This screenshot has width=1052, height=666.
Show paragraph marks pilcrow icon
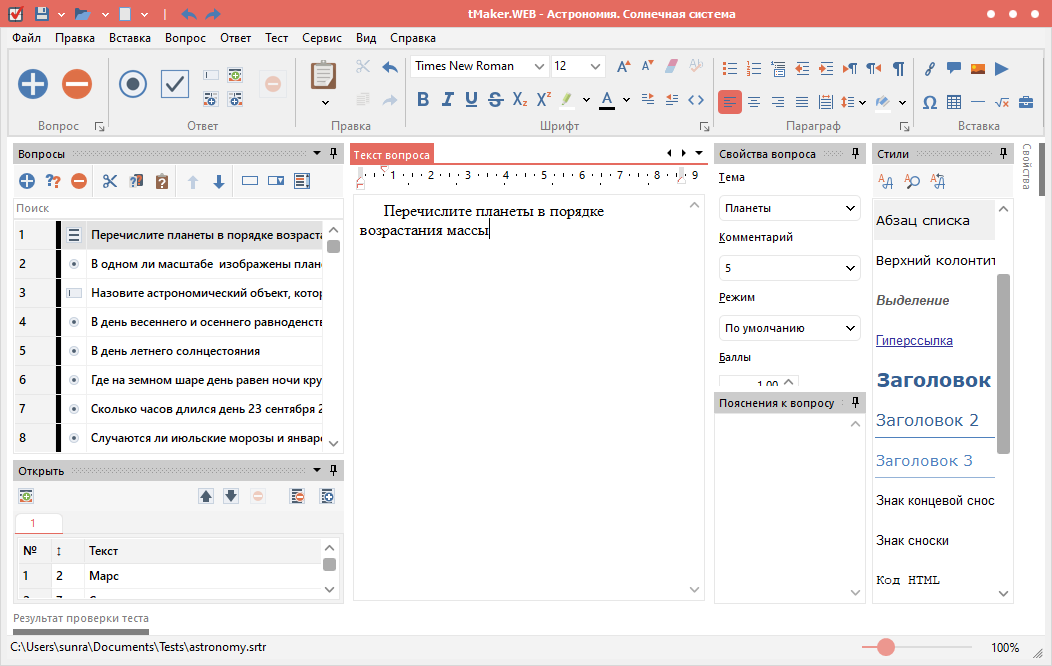click(x=898, y=68)
